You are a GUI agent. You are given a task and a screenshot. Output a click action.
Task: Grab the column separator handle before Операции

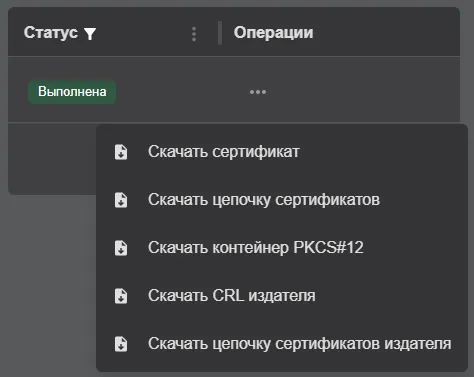[220, 33]
